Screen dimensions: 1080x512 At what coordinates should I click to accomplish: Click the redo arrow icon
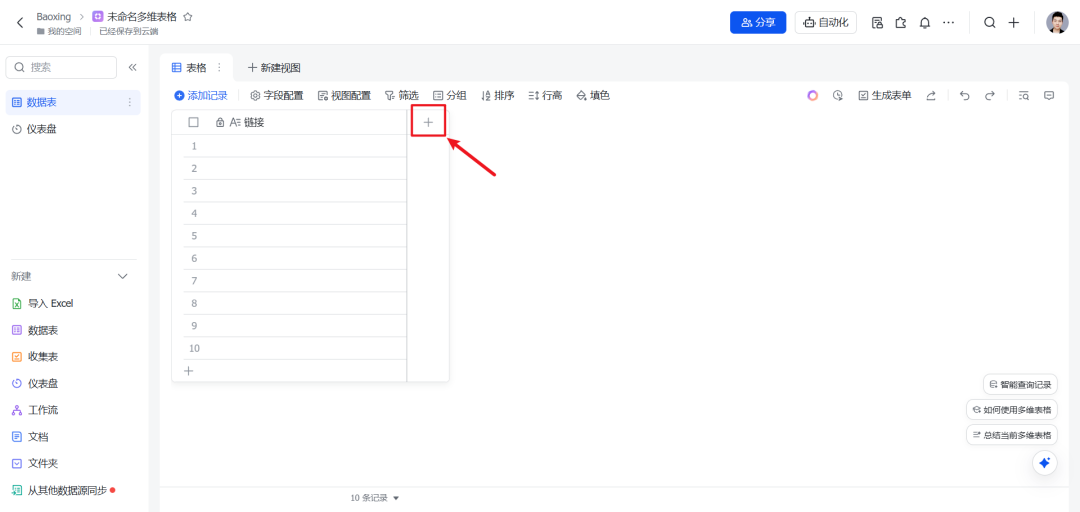point(990,96)
